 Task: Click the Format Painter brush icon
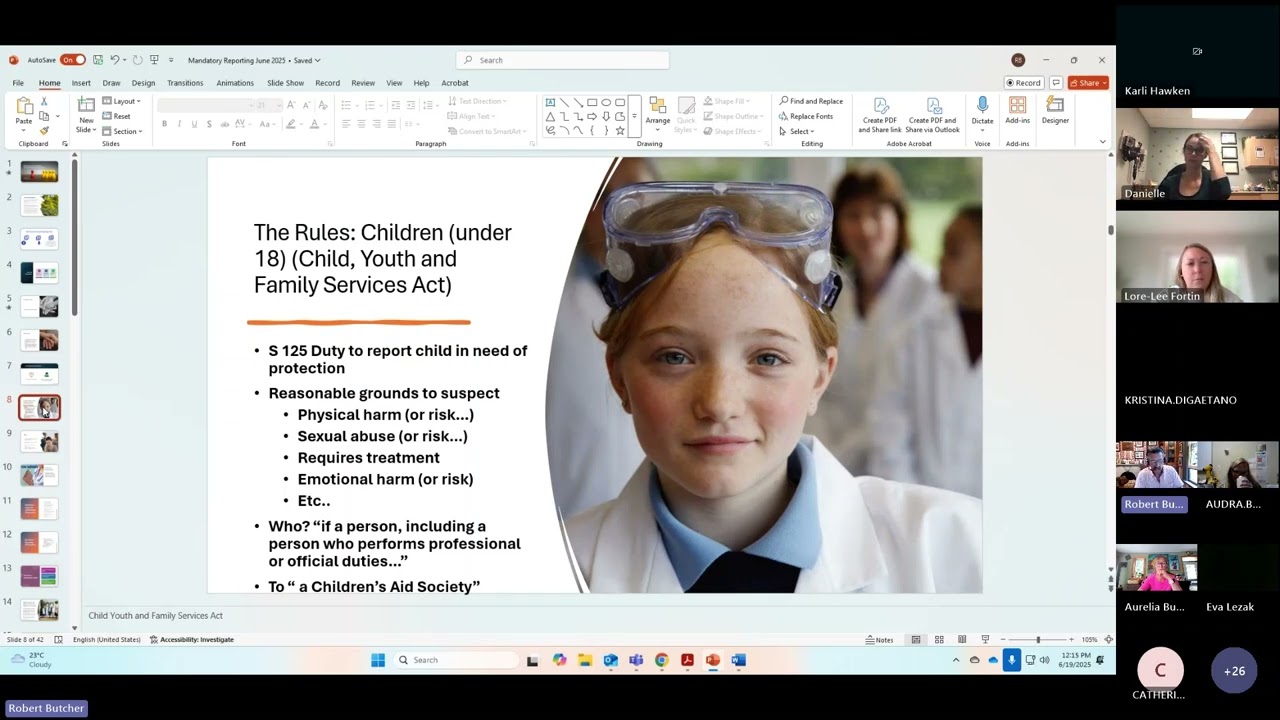click(44, 130)
